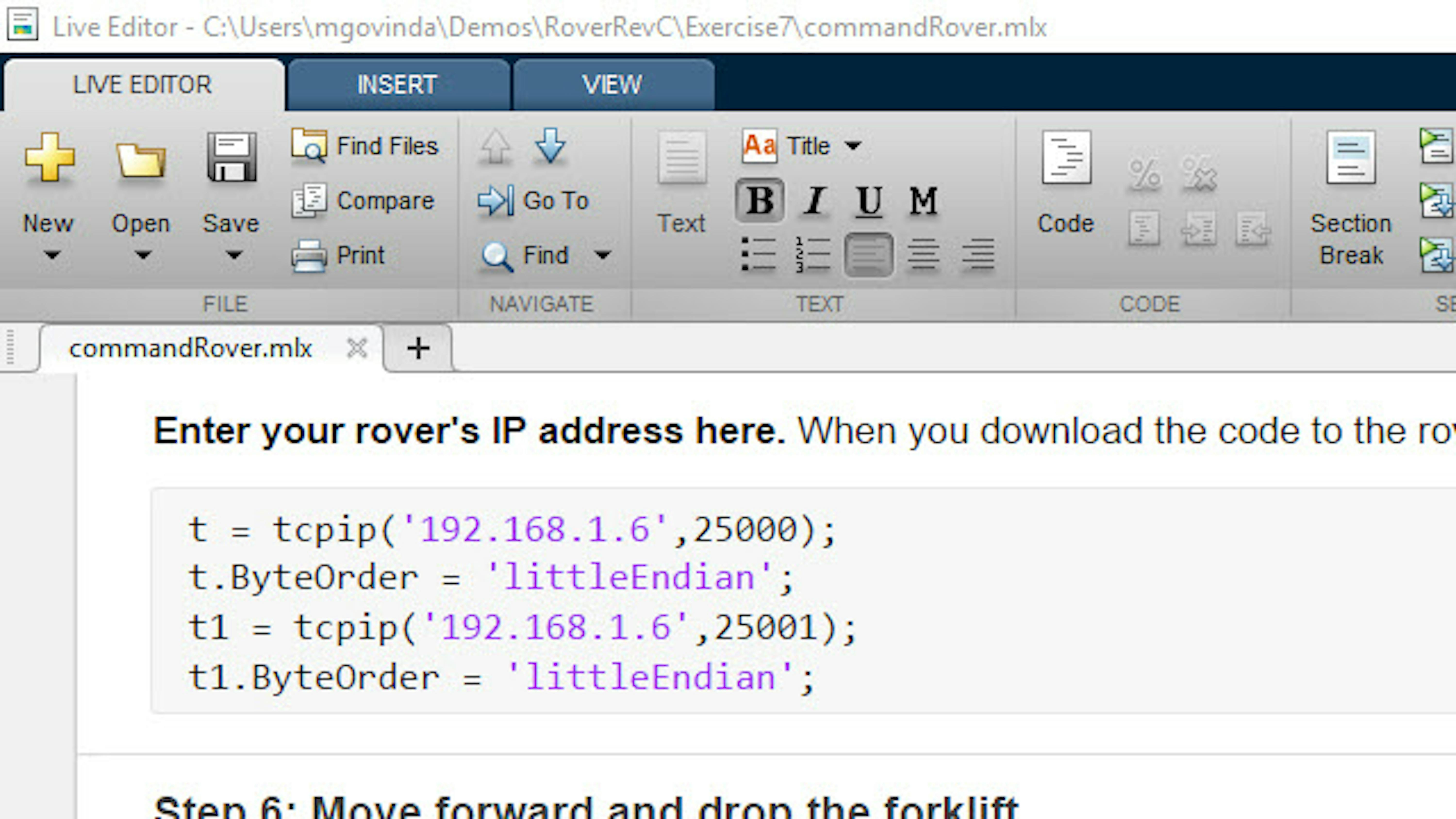Toggle numbered list
This screenshot has height=819, width=1456.
click(813, 254)
